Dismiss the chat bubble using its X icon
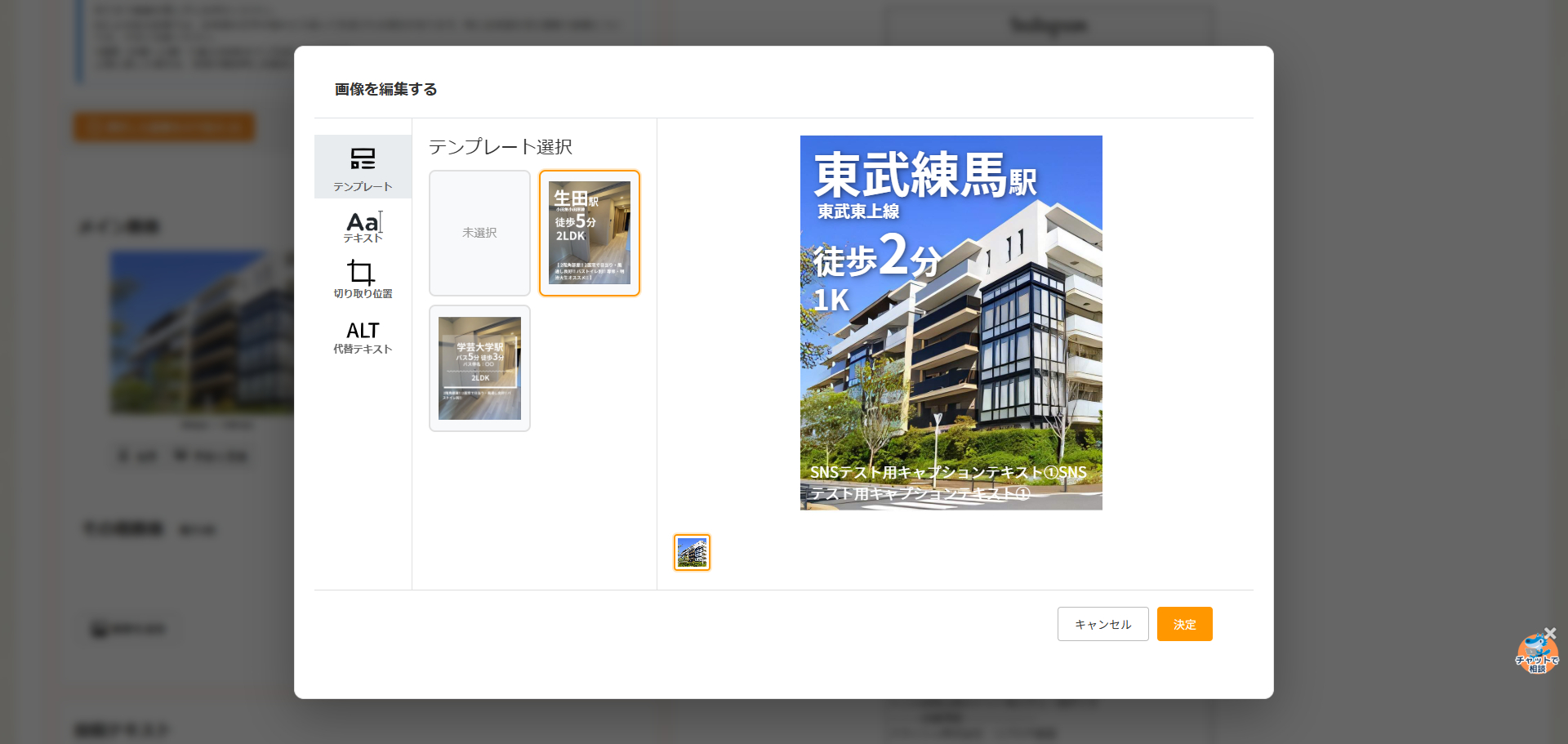Image resolution: width=1568 pixels, height=744 pixels. (1551, 631)
